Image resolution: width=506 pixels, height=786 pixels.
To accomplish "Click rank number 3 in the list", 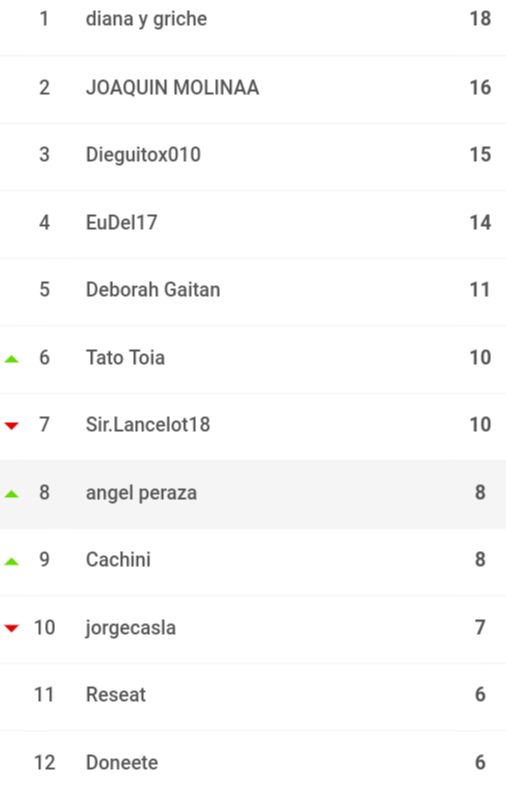I will coord(44,155).
